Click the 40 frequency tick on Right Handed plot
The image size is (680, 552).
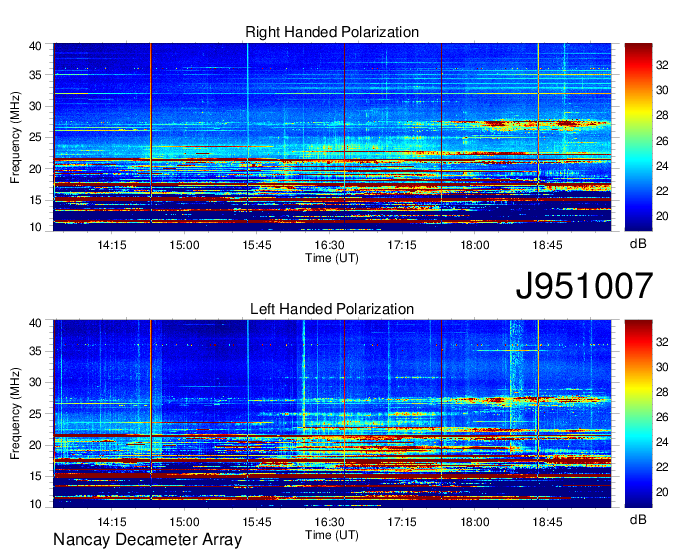(x=35, y=46)
